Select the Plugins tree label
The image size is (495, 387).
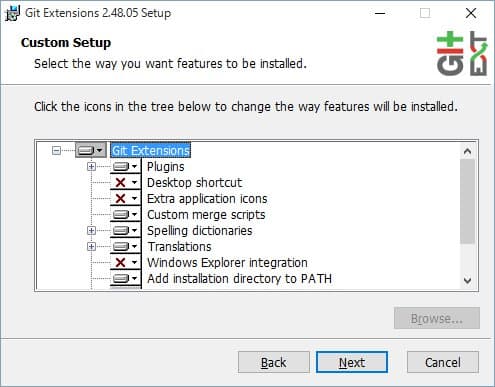coord(166,166)
